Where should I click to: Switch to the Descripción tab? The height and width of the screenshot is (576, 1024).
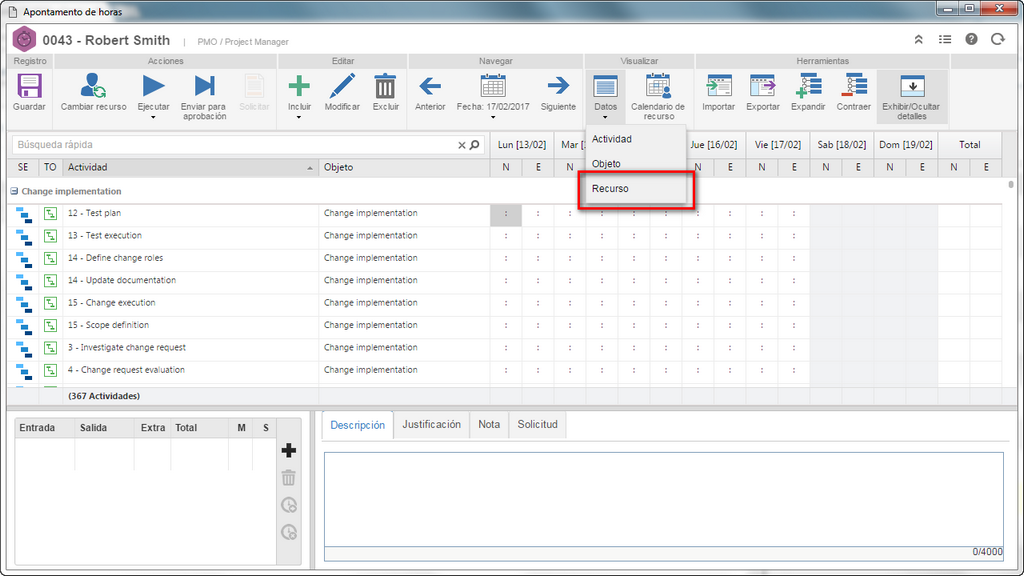[357, 425]
